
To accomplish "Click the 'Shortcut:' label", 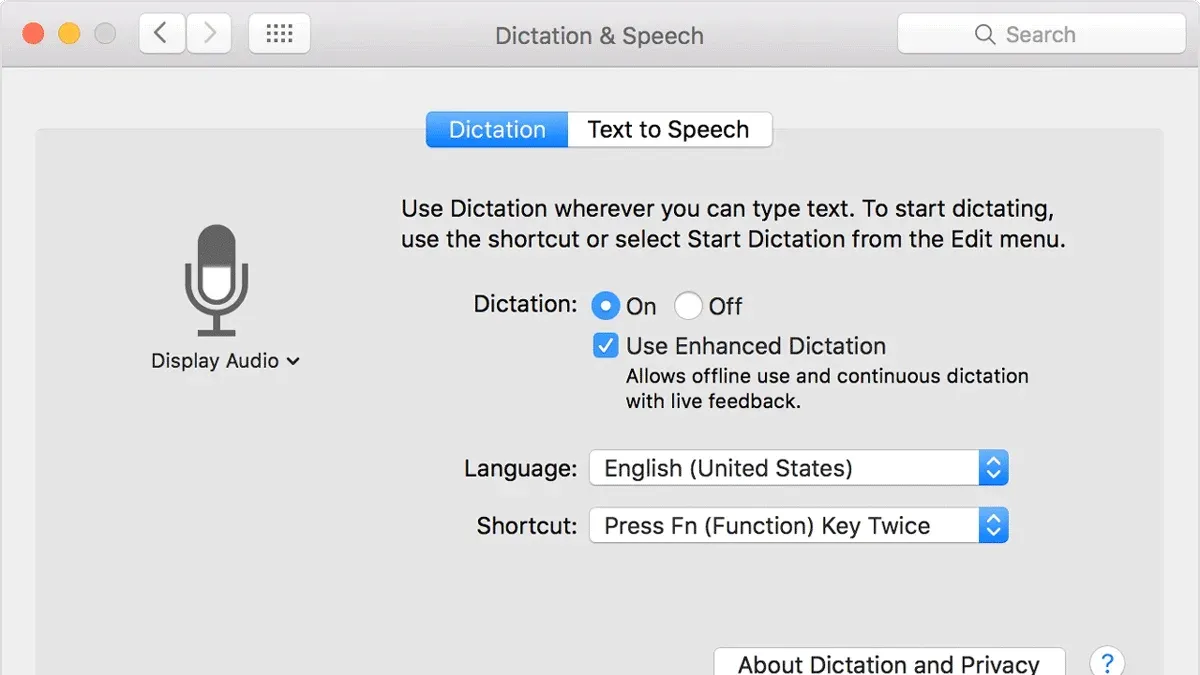I will [x=527, y=526].
